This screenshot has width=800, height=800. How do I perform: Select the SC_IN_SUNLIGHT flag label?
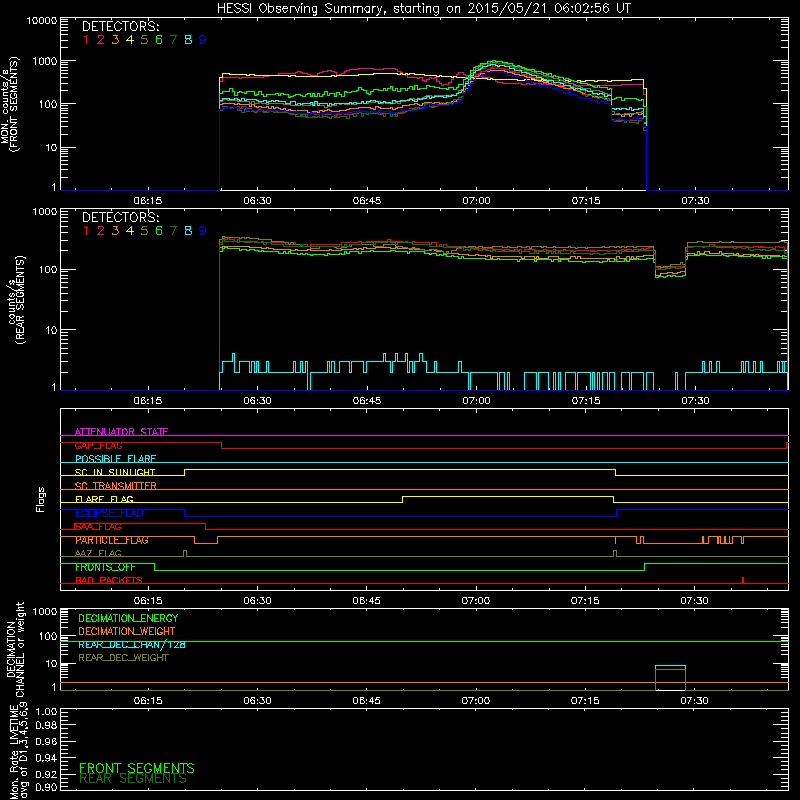point(115,472)
